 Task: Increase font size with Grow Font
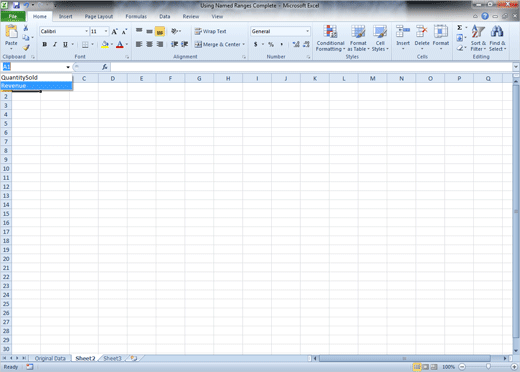point(114,32)
